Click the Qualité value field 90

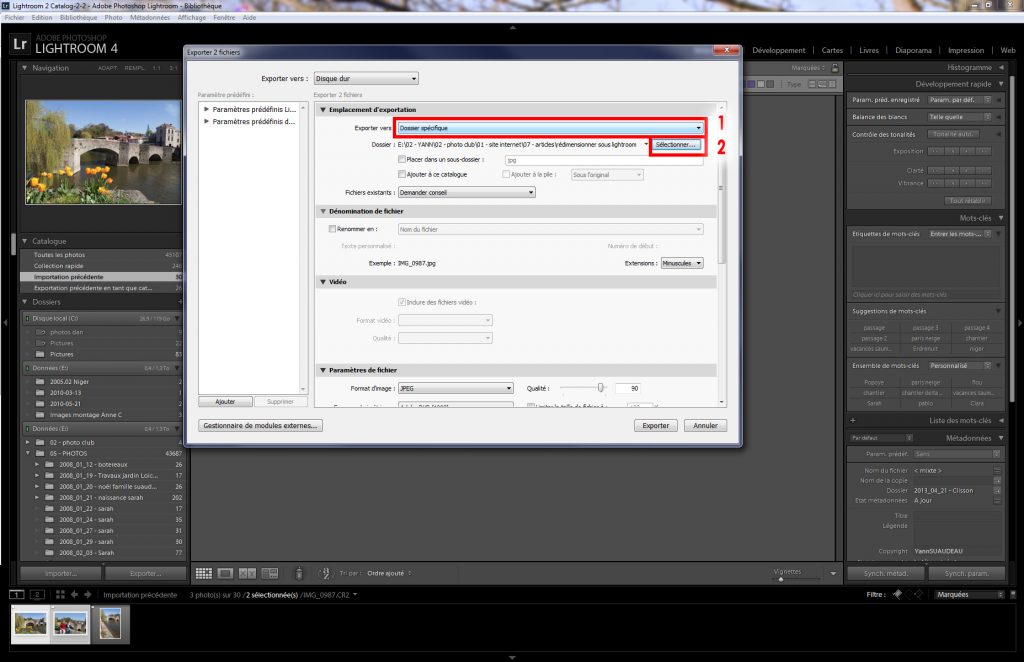pos(628,388)
